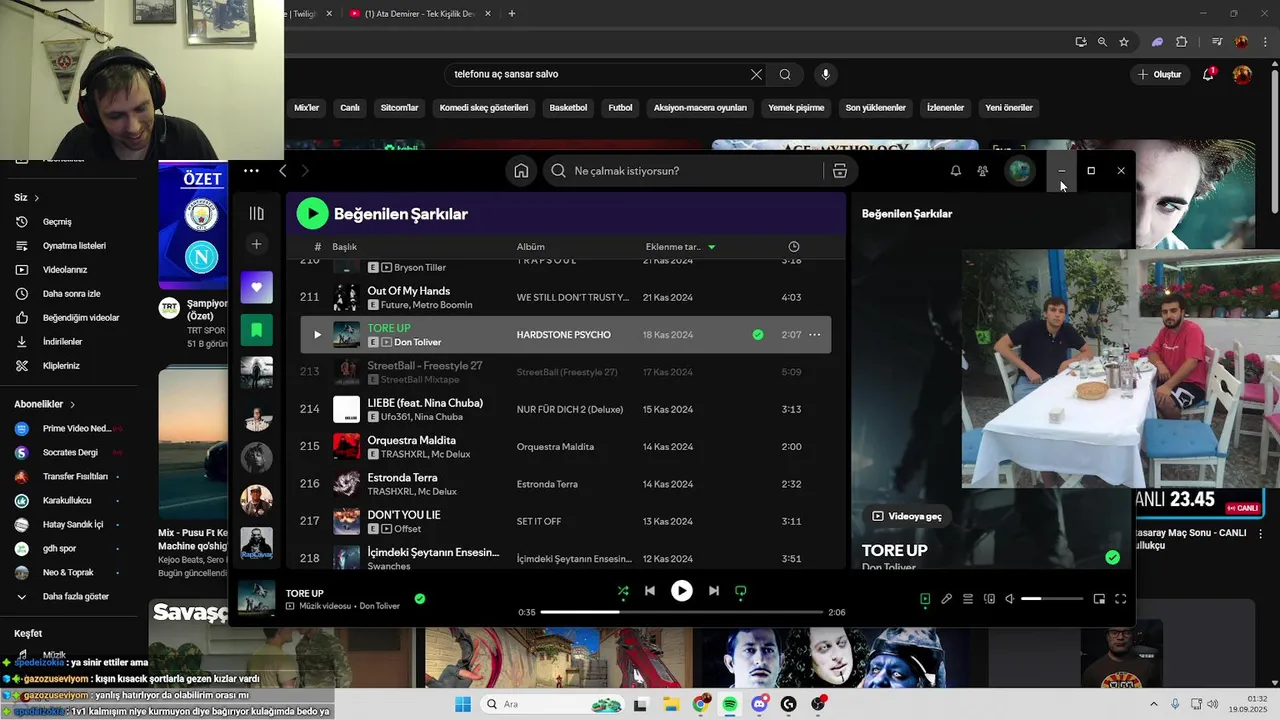Image resolution: width=1280 pixels, height=720 pixels.
Task: Open YouTube Geçmiş in sidebar
Action: pos(57,222)
